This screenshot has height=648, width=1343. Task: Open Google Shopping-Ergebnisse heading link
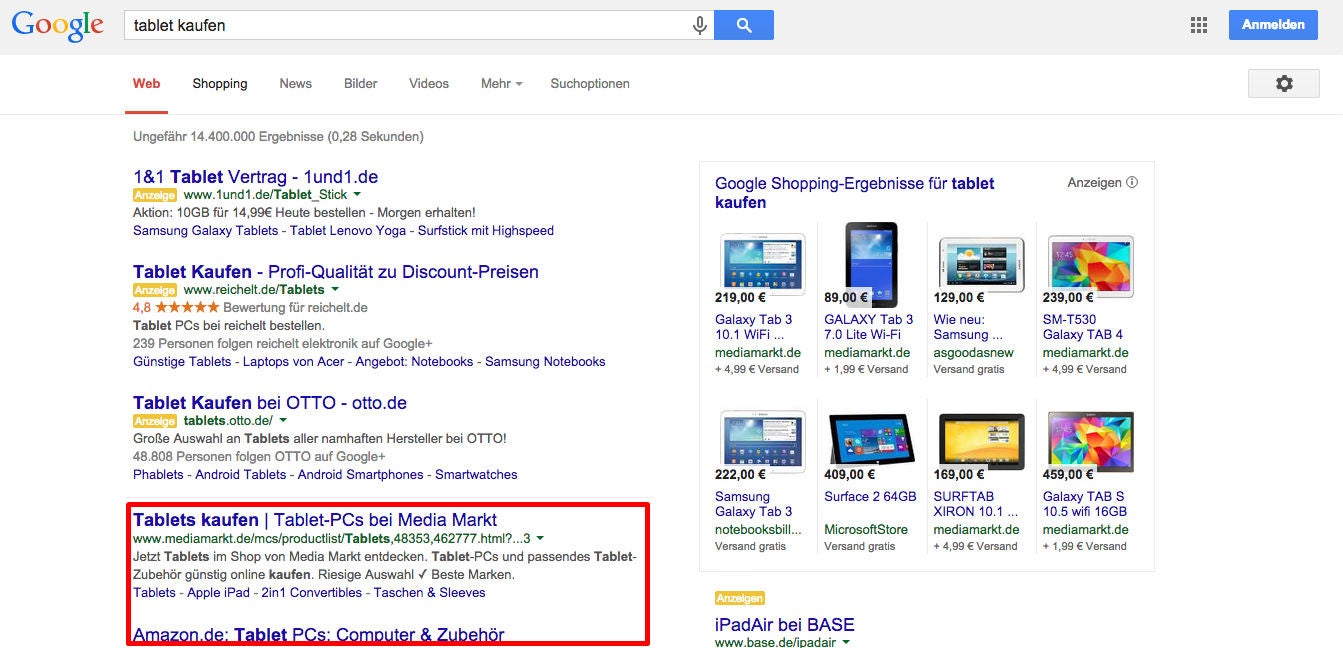(855, 193)
